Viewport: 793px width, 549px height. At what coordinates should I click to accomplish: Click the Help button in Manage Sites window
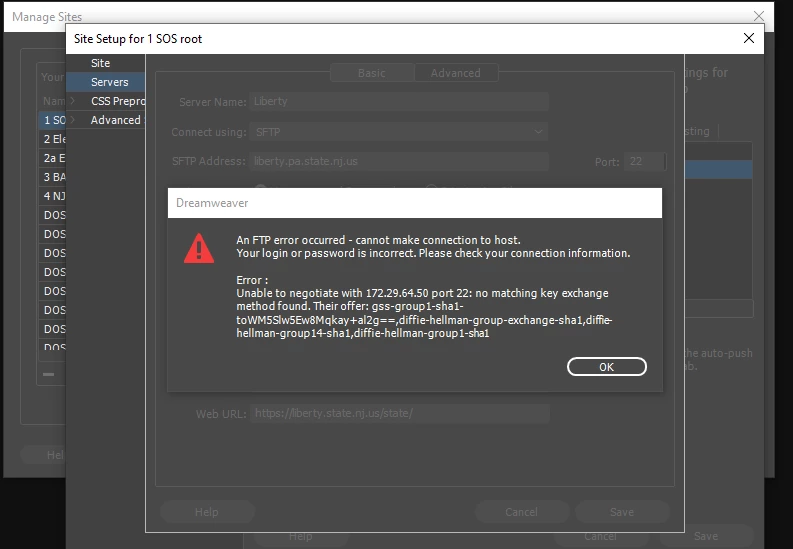point(43,455)
